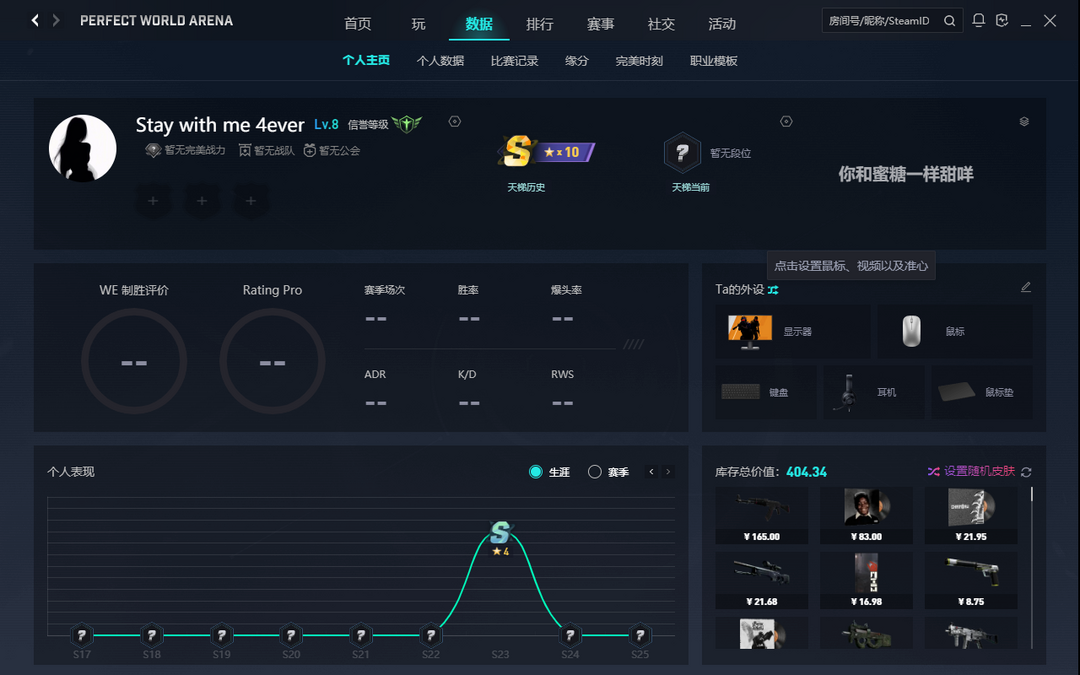Select the 赛季 radio button
1080x675 pixels.
[594, 472]
